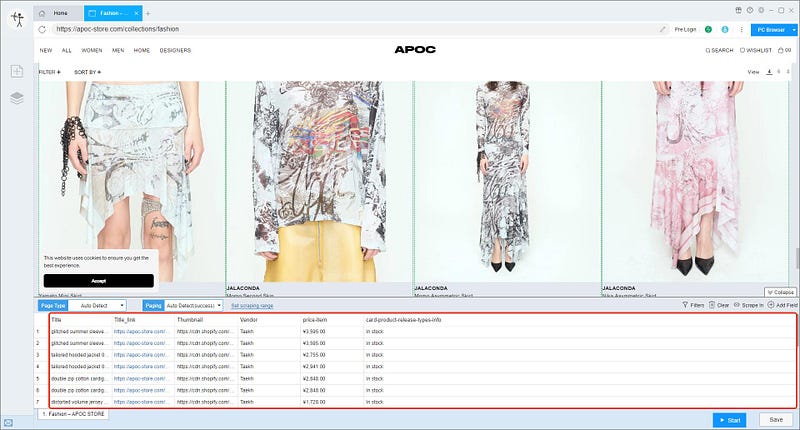Reload the page with the refresh icon
Viewport: 800px width, 430px height.
[x=42, y=30]
